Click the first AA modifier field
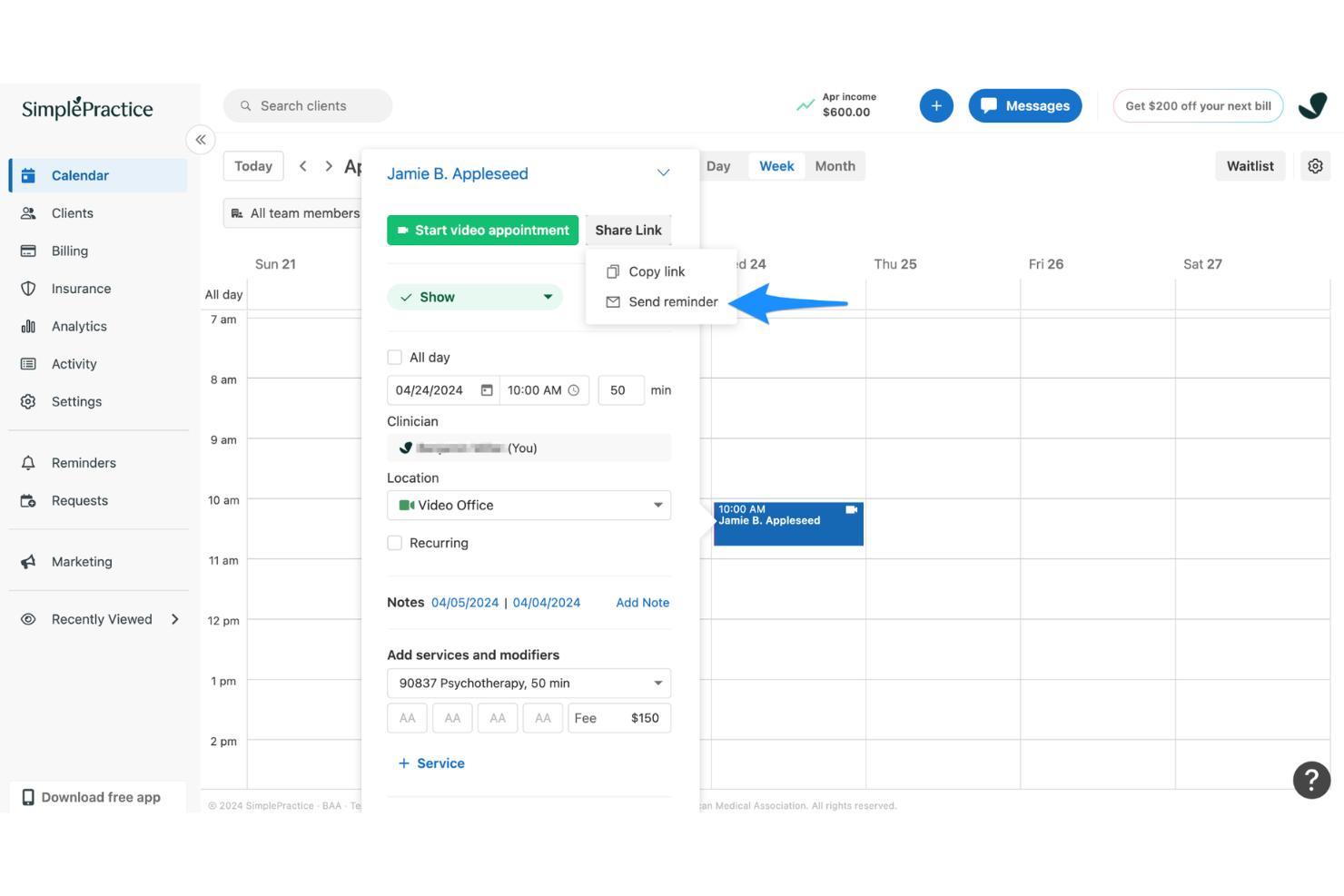The image size is (1344, 896). click(x=408, y=718)
